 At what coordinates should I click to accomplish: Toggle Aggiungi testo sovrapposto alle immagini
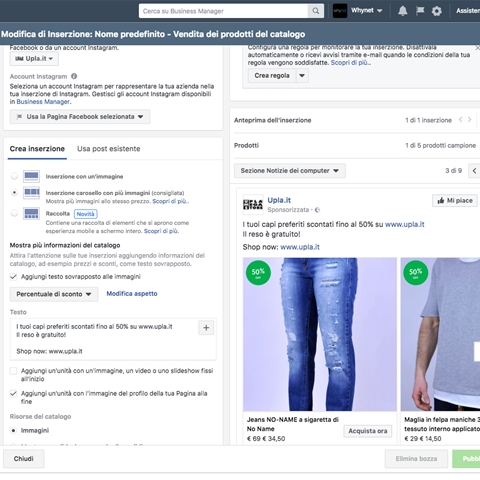[13, 277]
